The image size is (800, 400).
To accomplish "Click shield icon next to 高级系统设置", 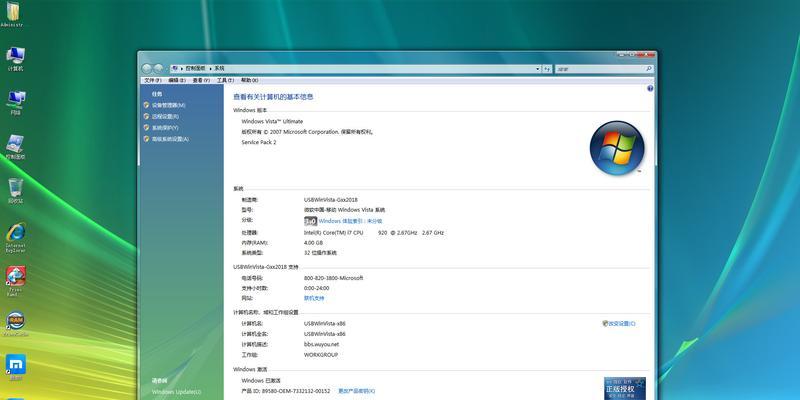I will pyautogui.click(x=146, y=139).
